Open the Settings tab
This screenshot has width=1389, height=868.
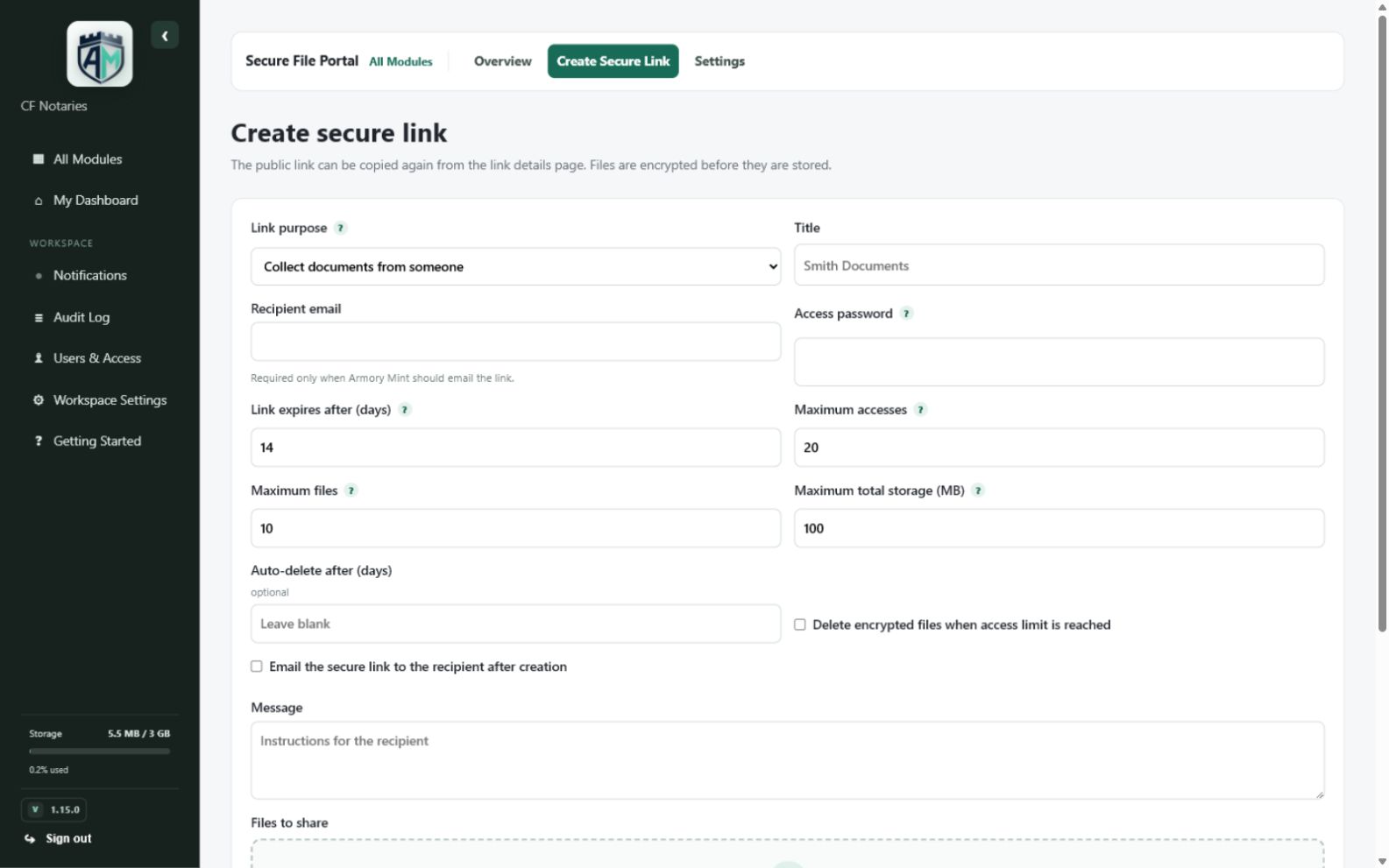(x=719, y=61)
